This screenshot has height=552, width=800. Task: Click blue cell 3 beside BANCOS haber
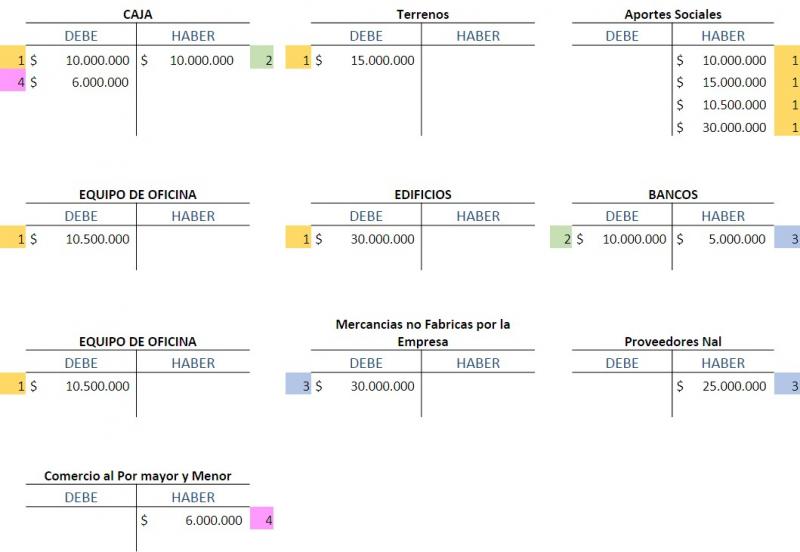[x=787, y=239]
